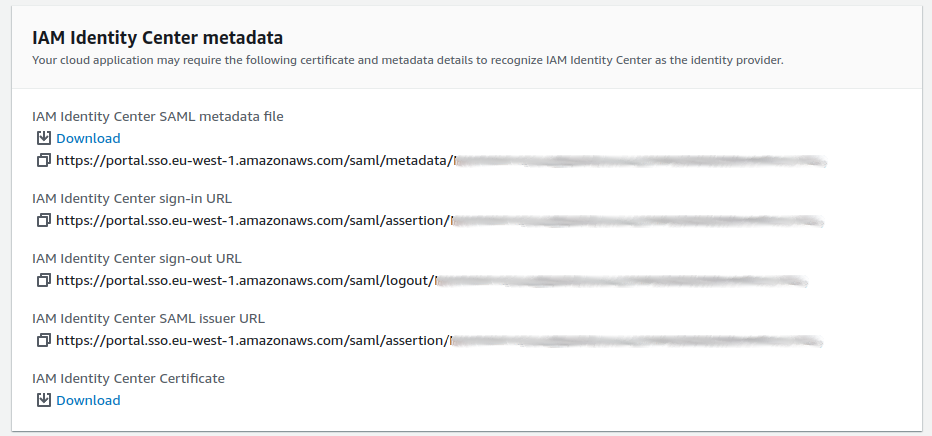Click the 'IAM Identity Center sign-out URL' label

(137, 258)
